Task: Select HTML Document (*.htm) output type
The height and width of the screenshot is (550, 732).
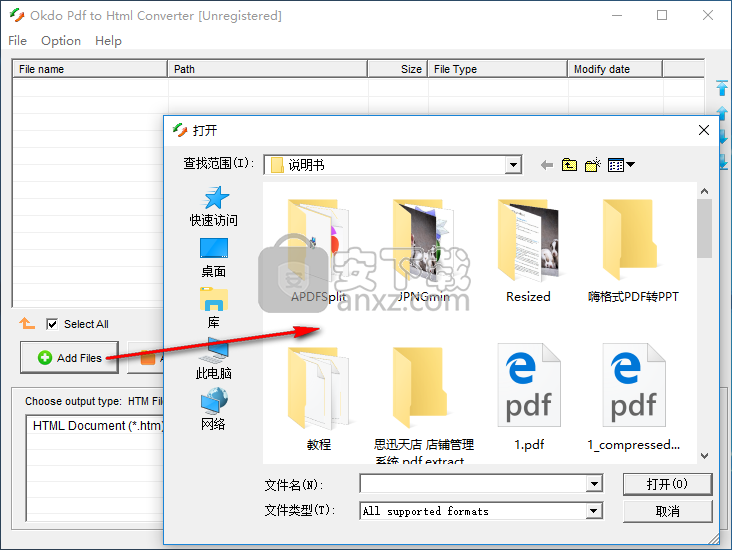Action: (x=98, y=425)
